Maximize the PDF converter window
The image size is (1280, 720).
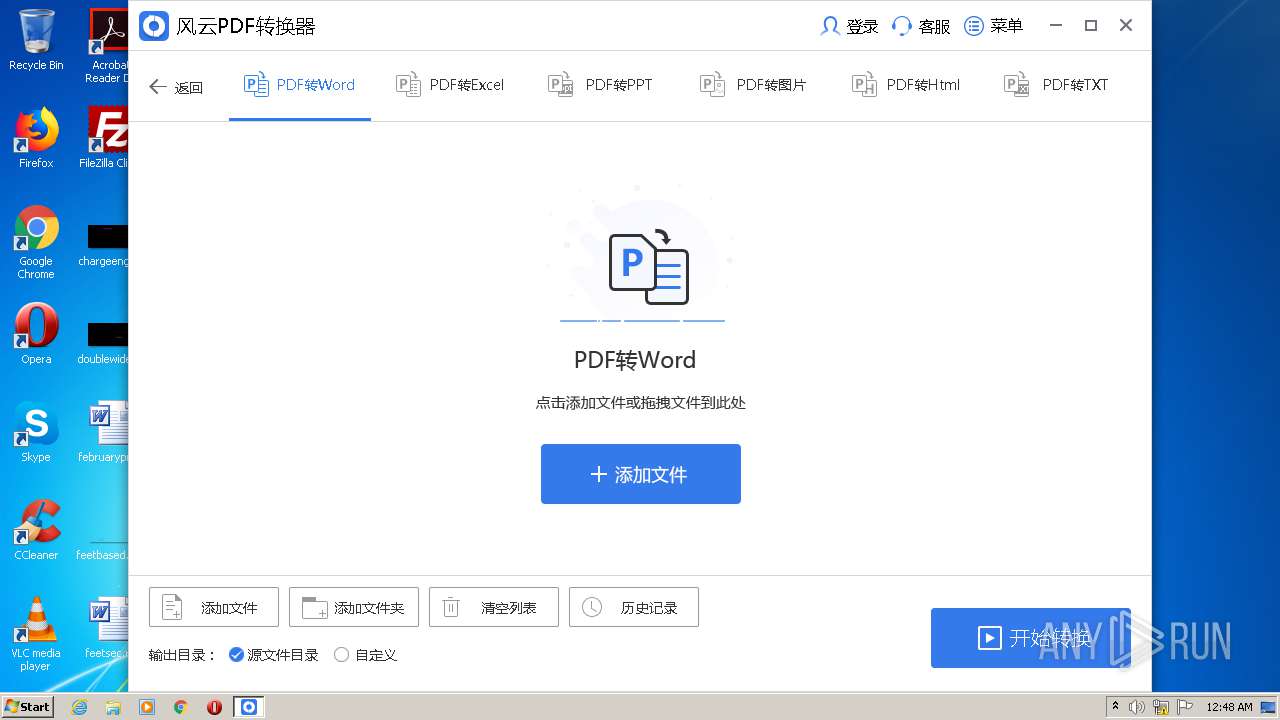(1091, 26)
